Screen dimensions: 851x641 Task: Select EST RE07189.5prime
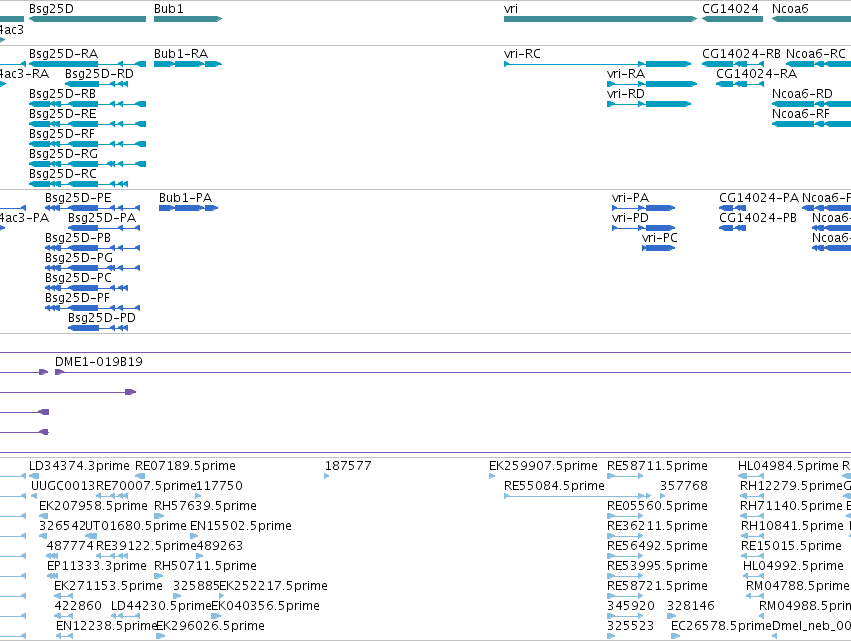pyautogui.click(x=140, y=476)
